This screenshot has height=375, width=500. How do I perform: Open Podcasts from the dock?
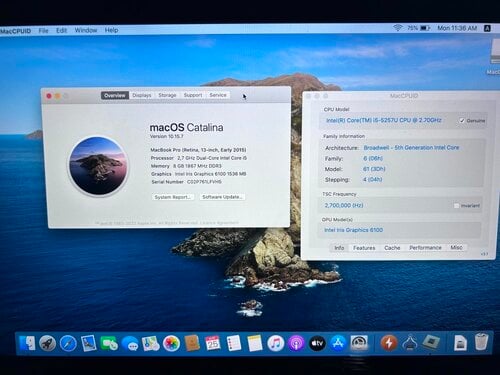click(296, 343)
